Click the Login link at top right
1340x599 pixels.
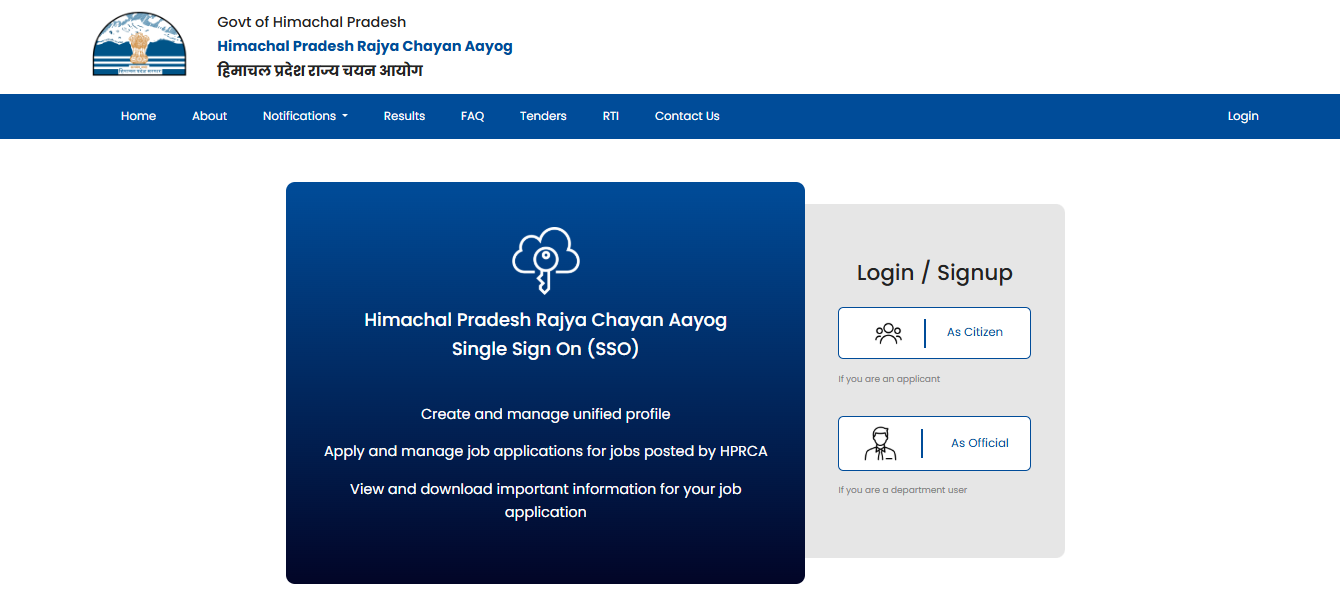click(x=1242, y=116)
